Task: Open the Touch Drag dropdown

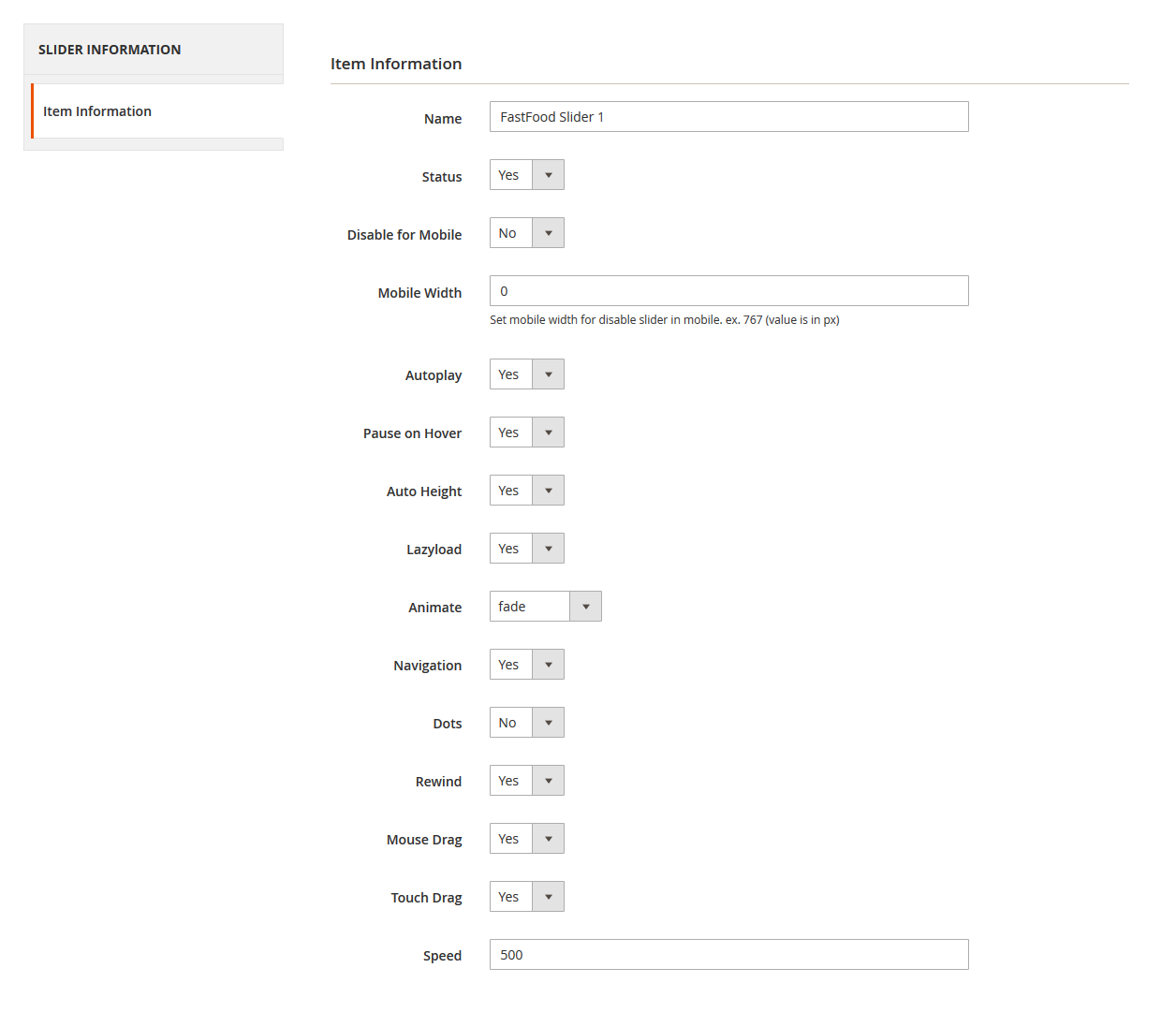Action: (526, 897)
